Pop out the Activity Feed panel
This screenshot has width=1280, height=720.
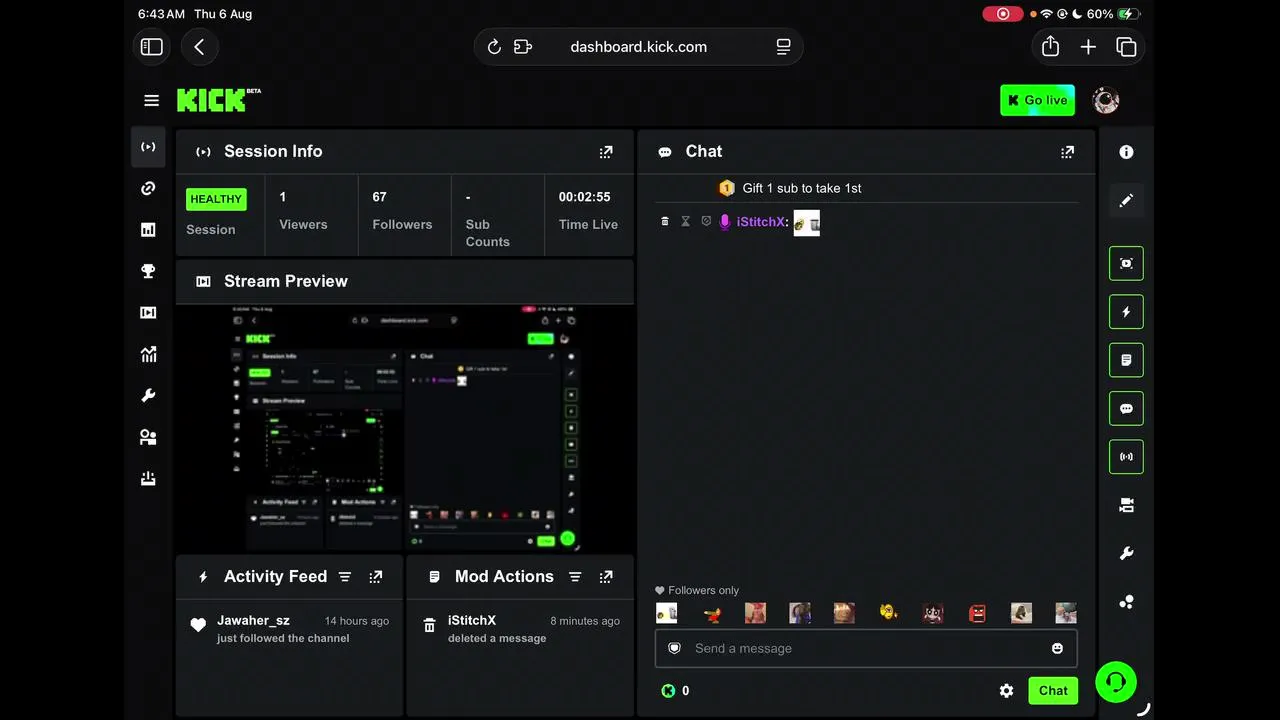point(376,577)
